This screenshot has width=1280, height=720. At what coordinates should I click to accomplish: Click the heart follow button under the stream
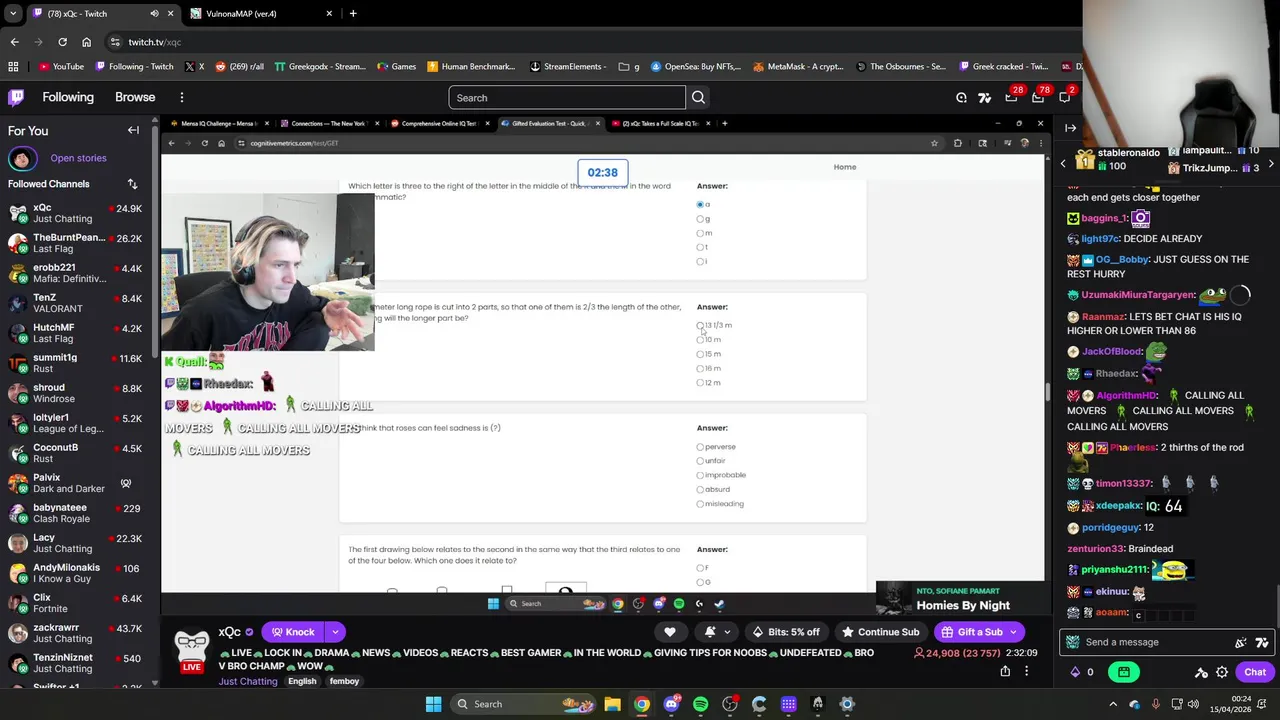point(670,632)
